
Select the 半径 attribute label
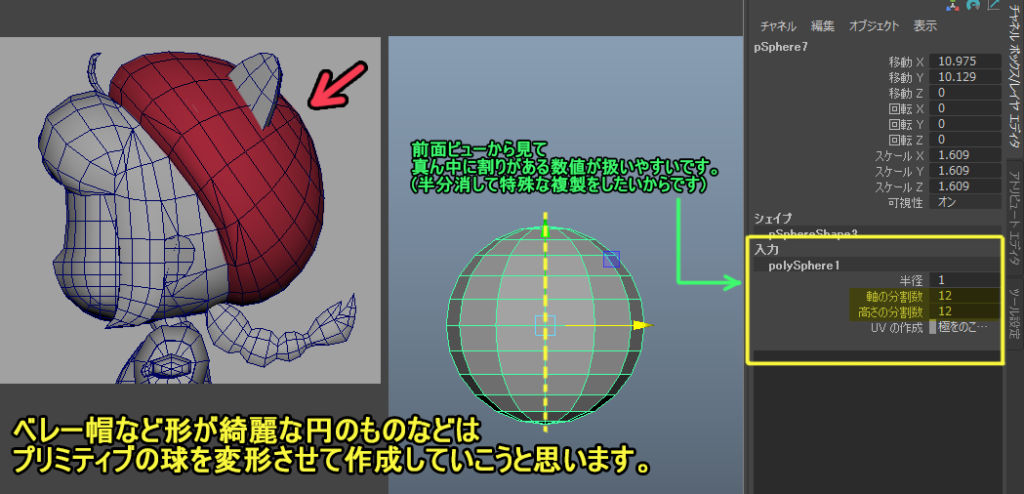coord(912,280)
